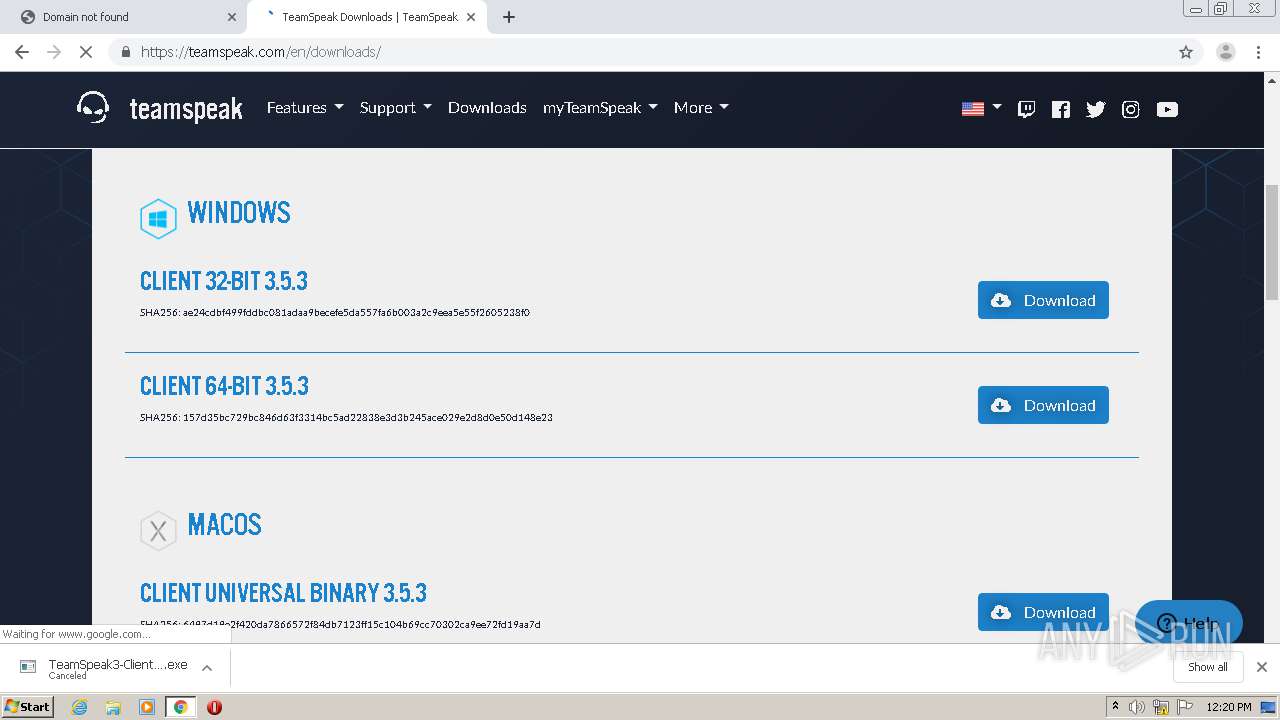Image resolution: width=1280 pixels, height=720 pixels.
Task: Stop loading the page with the X button
Action: point(86,52)
